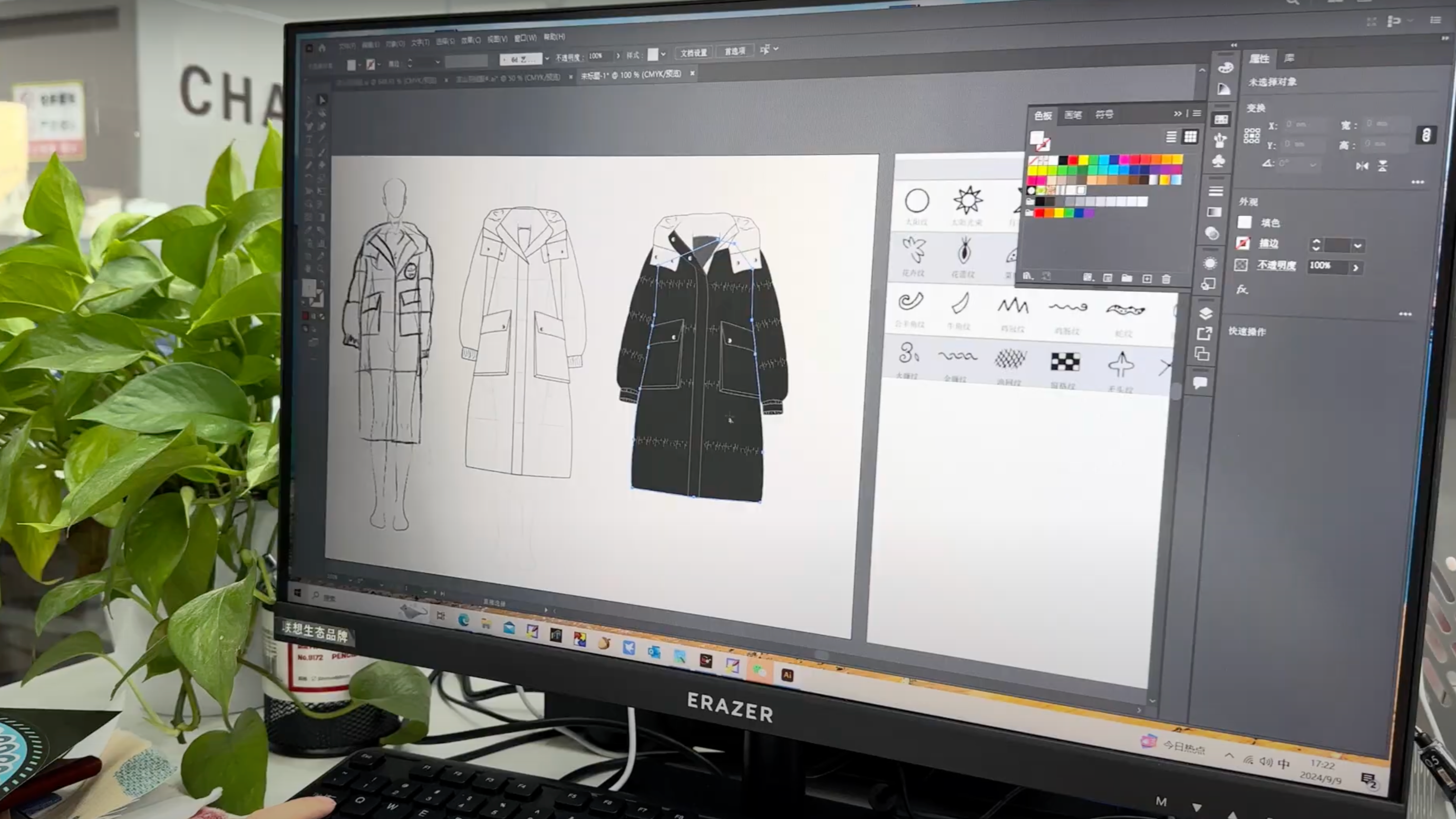Open the 帮助(H) menu
The height and width of the screenshot is (819, 1456).
tap(554, 37)
